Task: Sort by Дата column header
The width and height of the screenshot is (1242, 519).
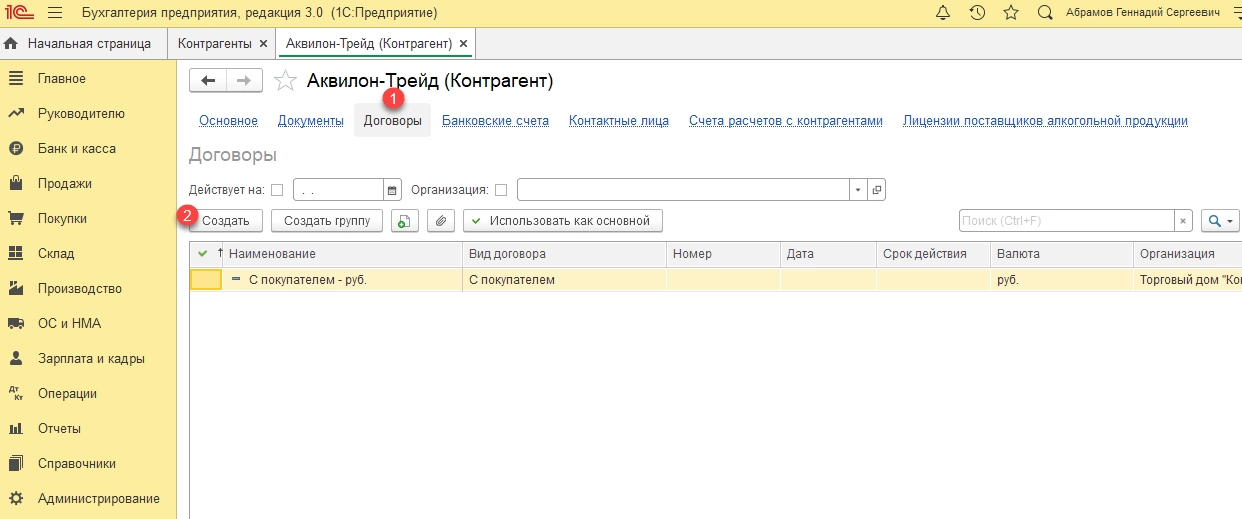Action: click(828, 254)
